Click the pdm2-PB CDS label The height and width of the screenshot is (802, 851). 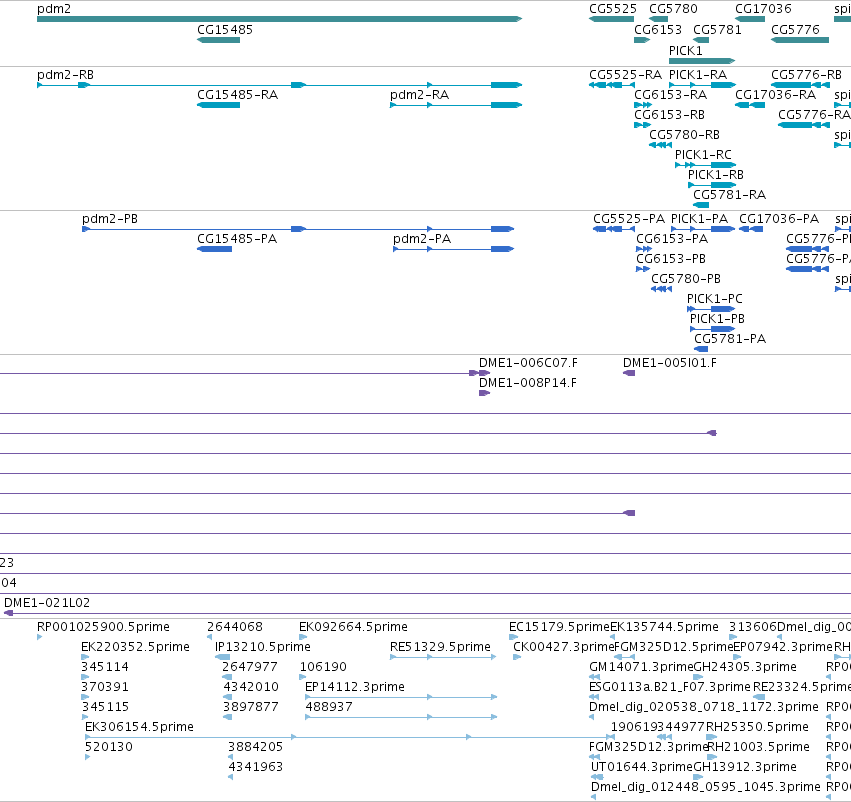pos(110,219)
